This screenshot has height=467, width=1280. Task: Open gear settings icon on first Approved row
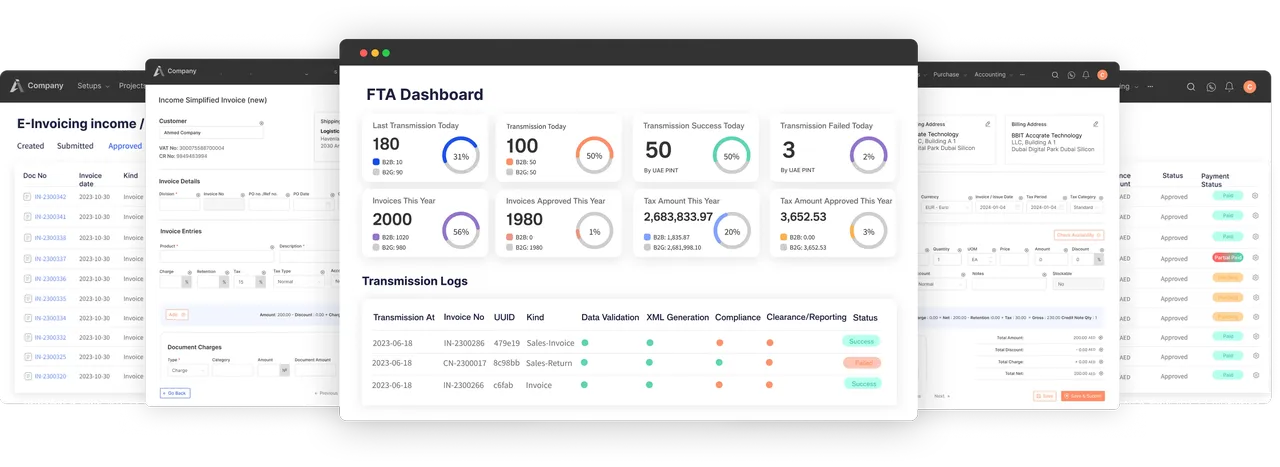click(1255, 196)
